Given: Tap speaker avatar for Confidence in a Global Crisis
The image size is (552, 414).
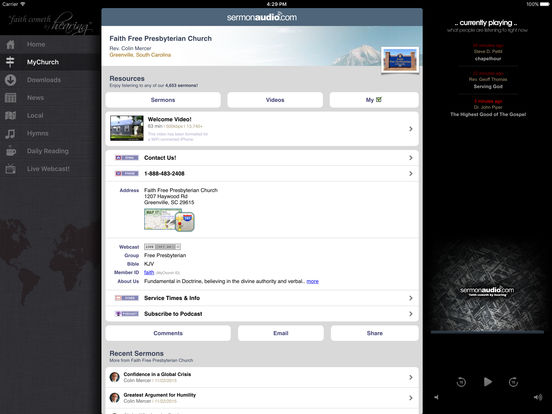Looking at the screenshot, I should click(114, 377).
